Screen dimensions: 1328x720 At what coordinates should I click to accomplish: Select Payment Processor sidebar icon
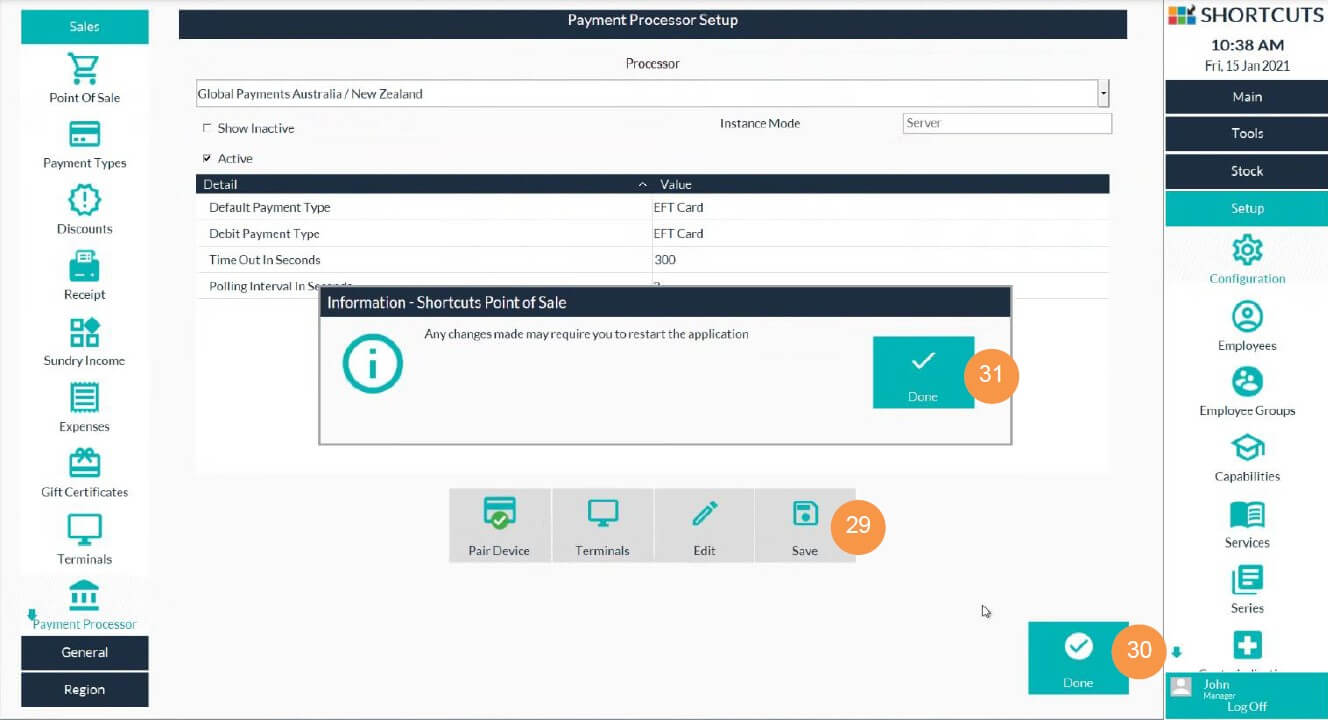click(x=84, y=595)
